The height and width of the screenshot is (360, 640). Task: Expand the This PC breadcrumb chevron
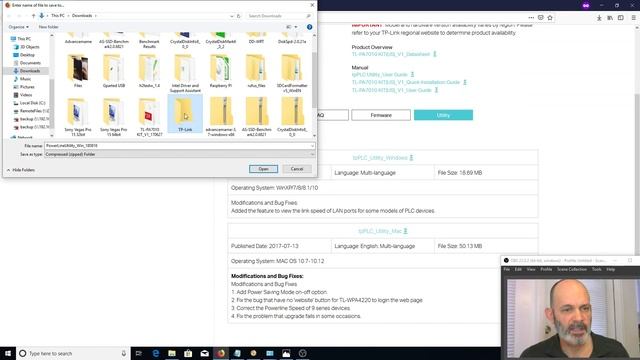coord(68,16)
